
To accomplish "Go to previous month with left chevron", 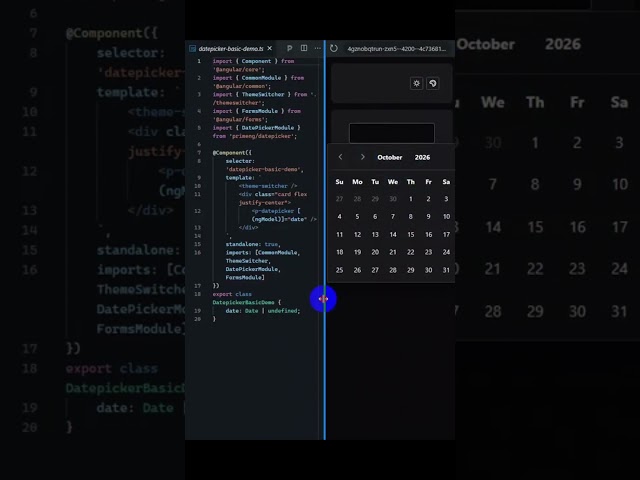I will coord(340,157).
